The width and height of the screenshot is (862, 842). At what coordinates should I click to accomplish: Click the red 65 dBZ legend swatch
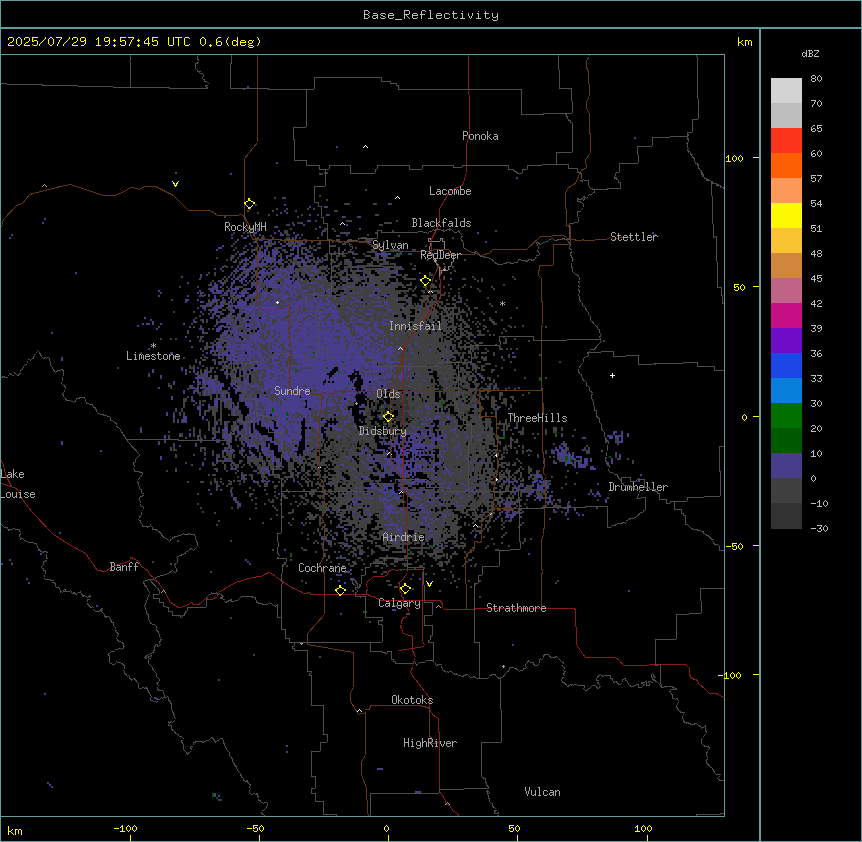(x=786, y=140)
